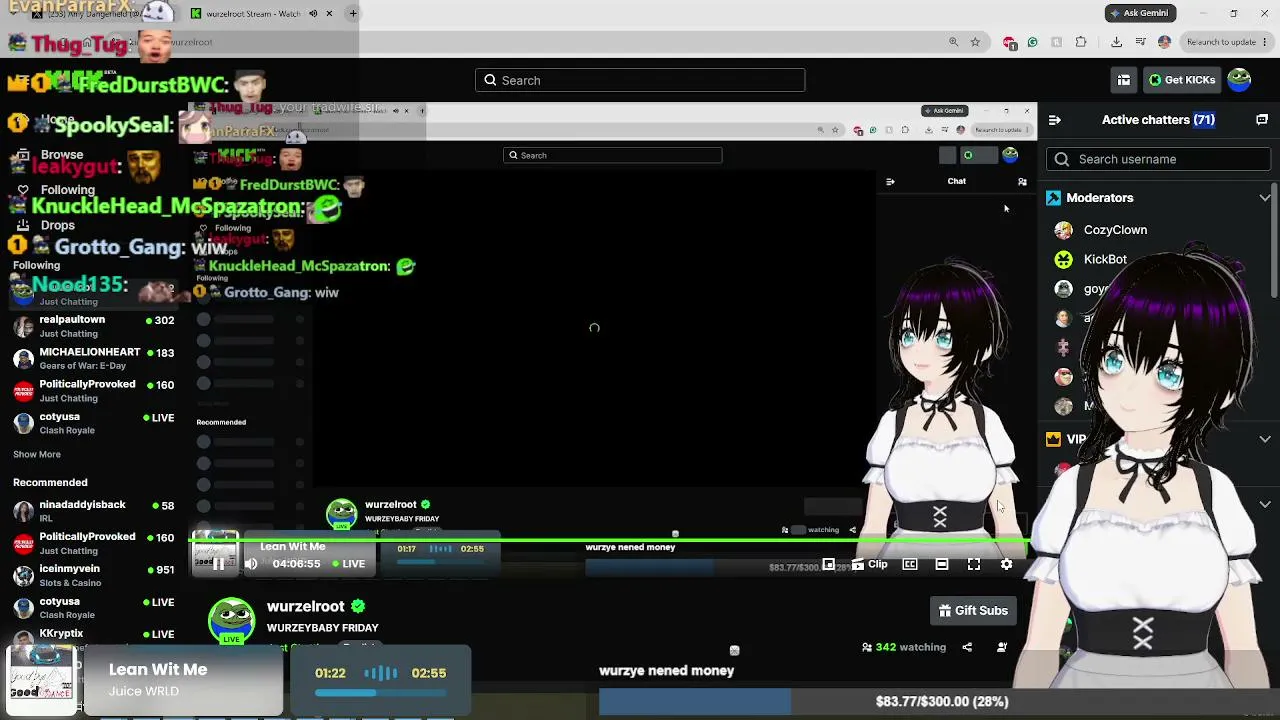
Task: Open the shop icon beside Get KICKs
Action: coord(1124,80)
